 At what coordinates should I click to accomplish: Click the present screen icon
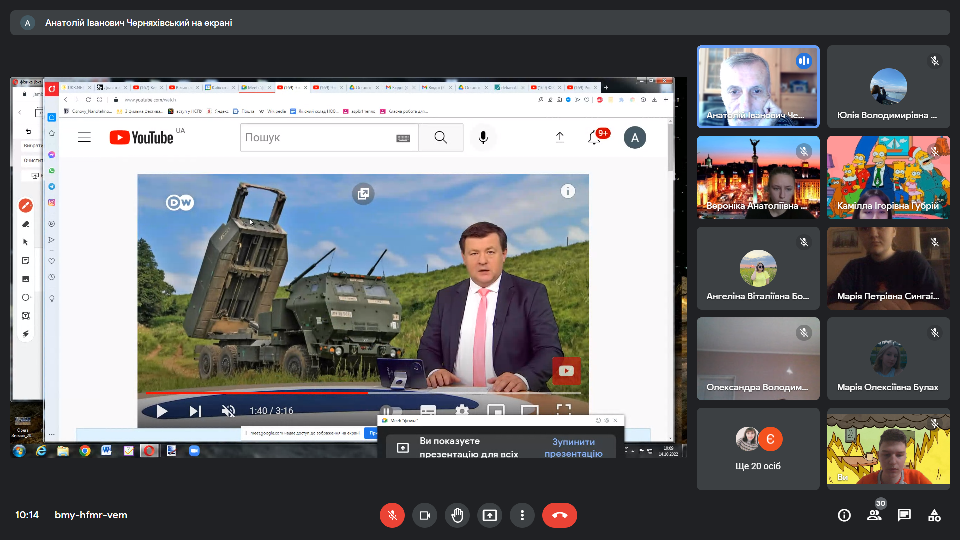(x=489, y=515)
